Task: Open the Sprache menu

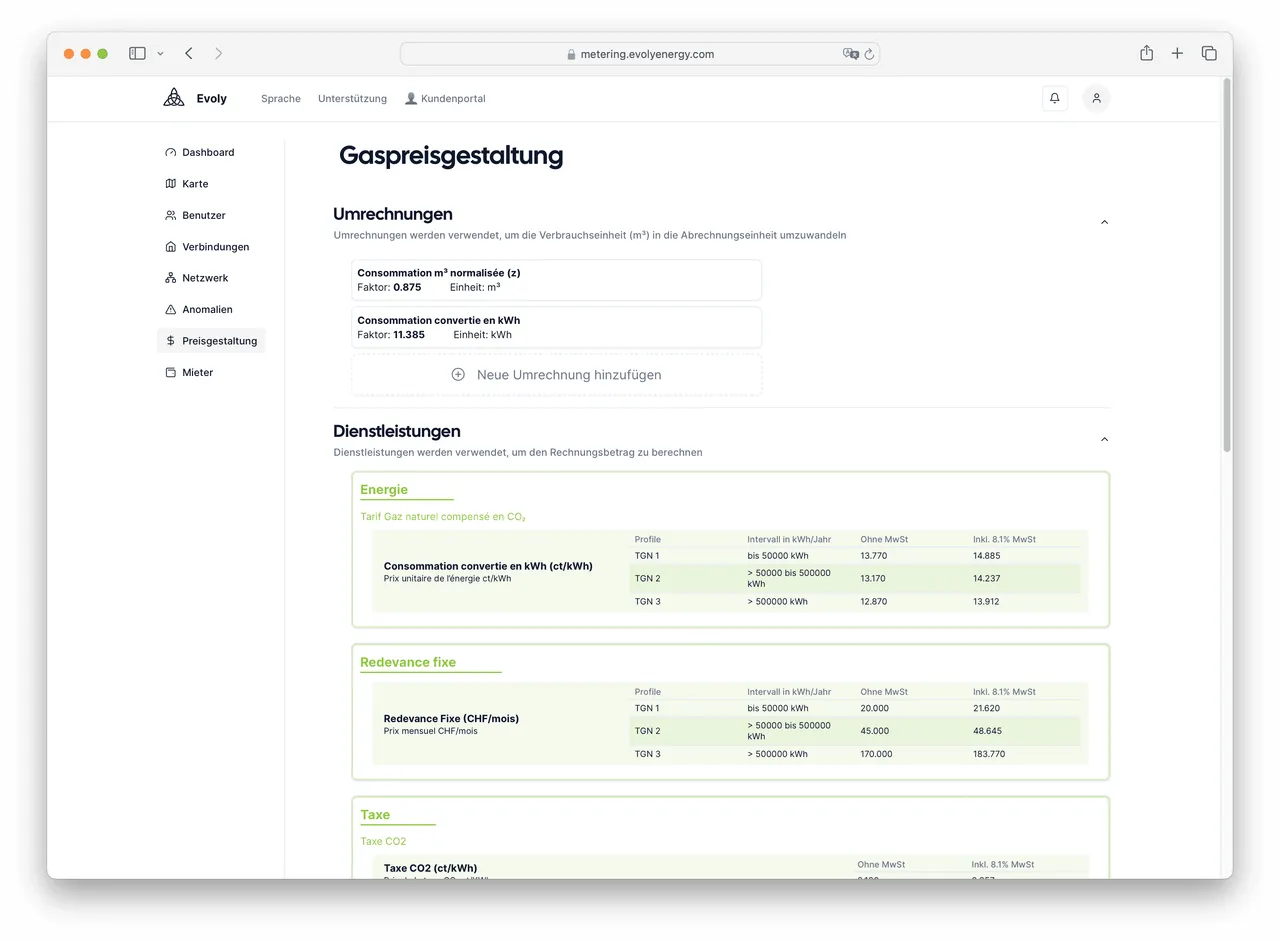Action: click(x=281, y=99)
